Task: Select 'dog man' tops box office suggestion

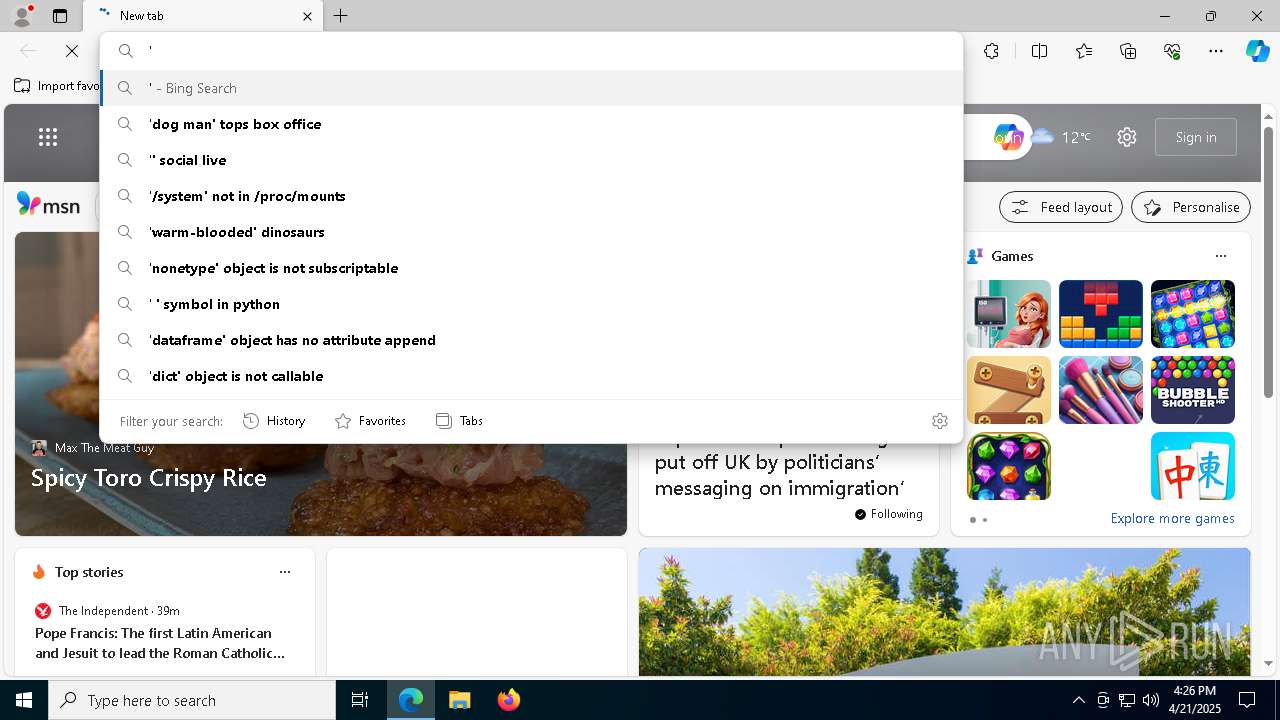Action: (x=531, y=124)
